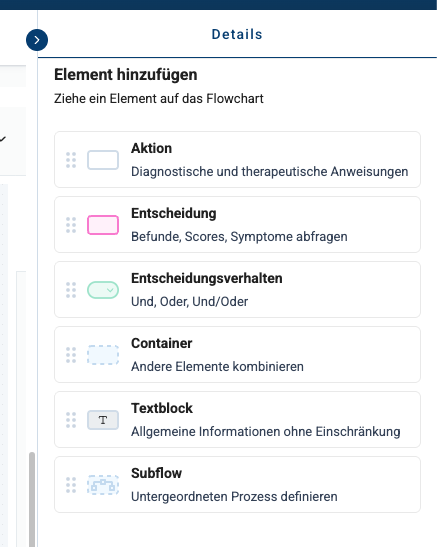Screen dimensions: 437x547
Task: Grab the drag handle of Container
Action: pyautogui.click(x=71, y=355)
